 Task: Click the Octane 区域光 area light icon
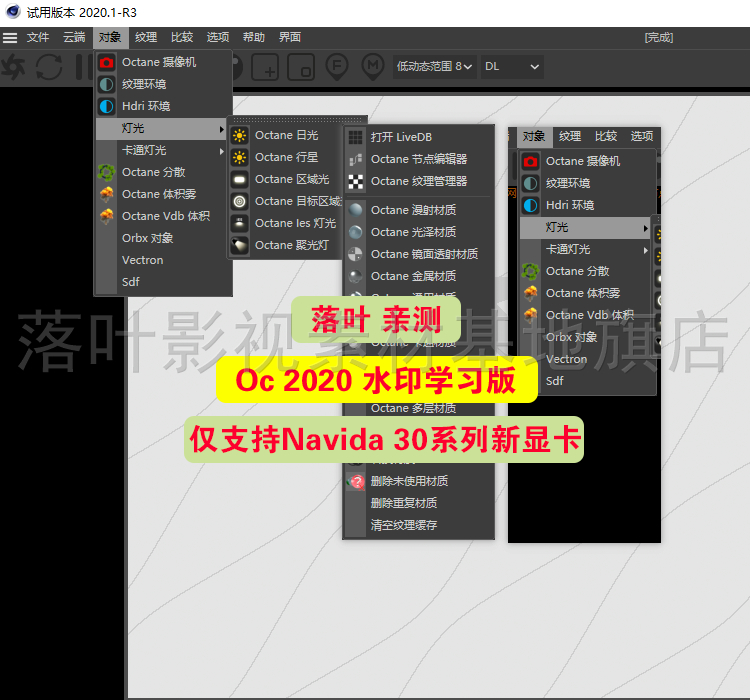pos(240,179)
